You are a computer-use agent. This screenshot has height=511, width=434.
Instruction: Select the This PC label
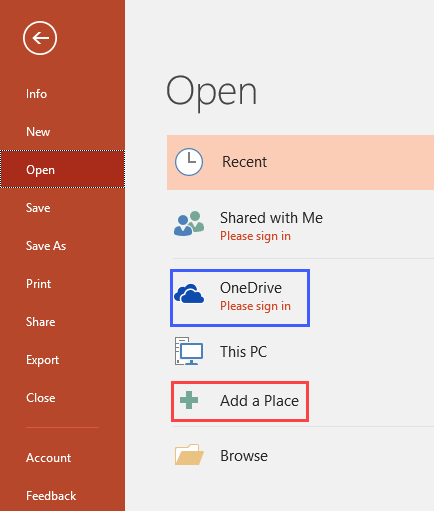(244, 352)
